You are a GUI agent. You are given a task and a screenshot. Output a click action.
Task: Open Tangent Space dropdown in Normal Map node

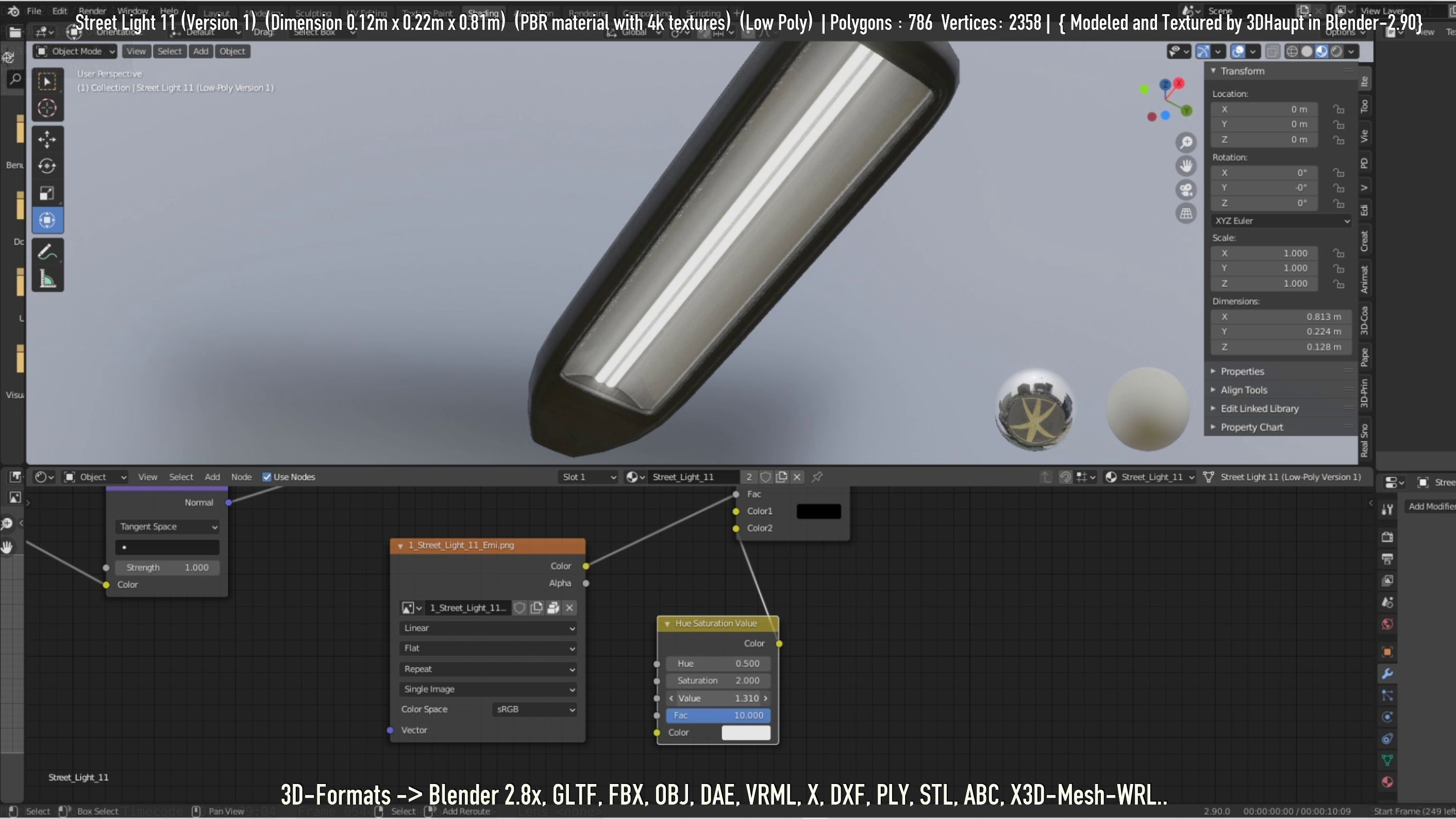[x=168, y=526]
